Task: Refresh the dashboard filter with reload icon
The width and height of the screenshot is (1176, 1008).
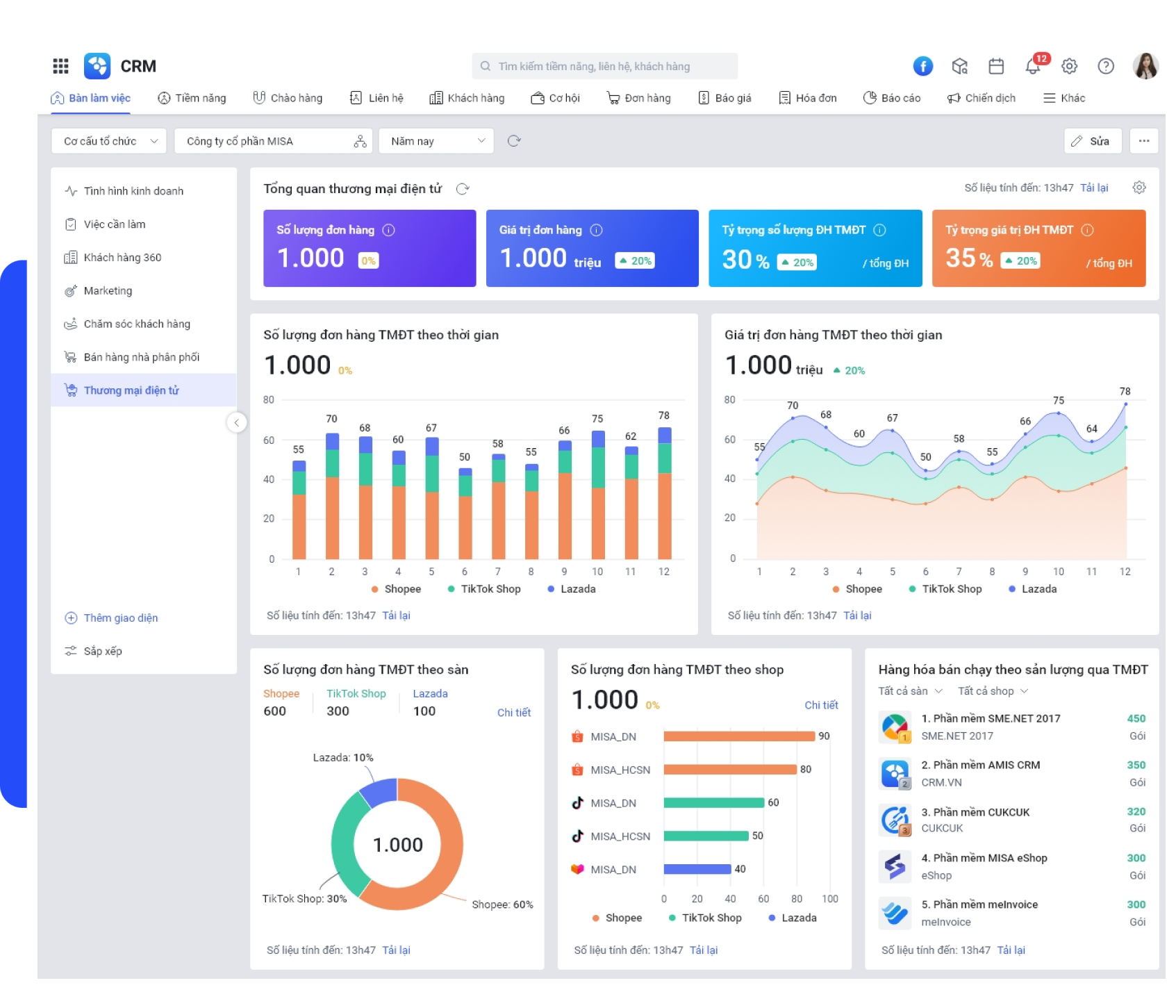Action: tap(514, 141)
